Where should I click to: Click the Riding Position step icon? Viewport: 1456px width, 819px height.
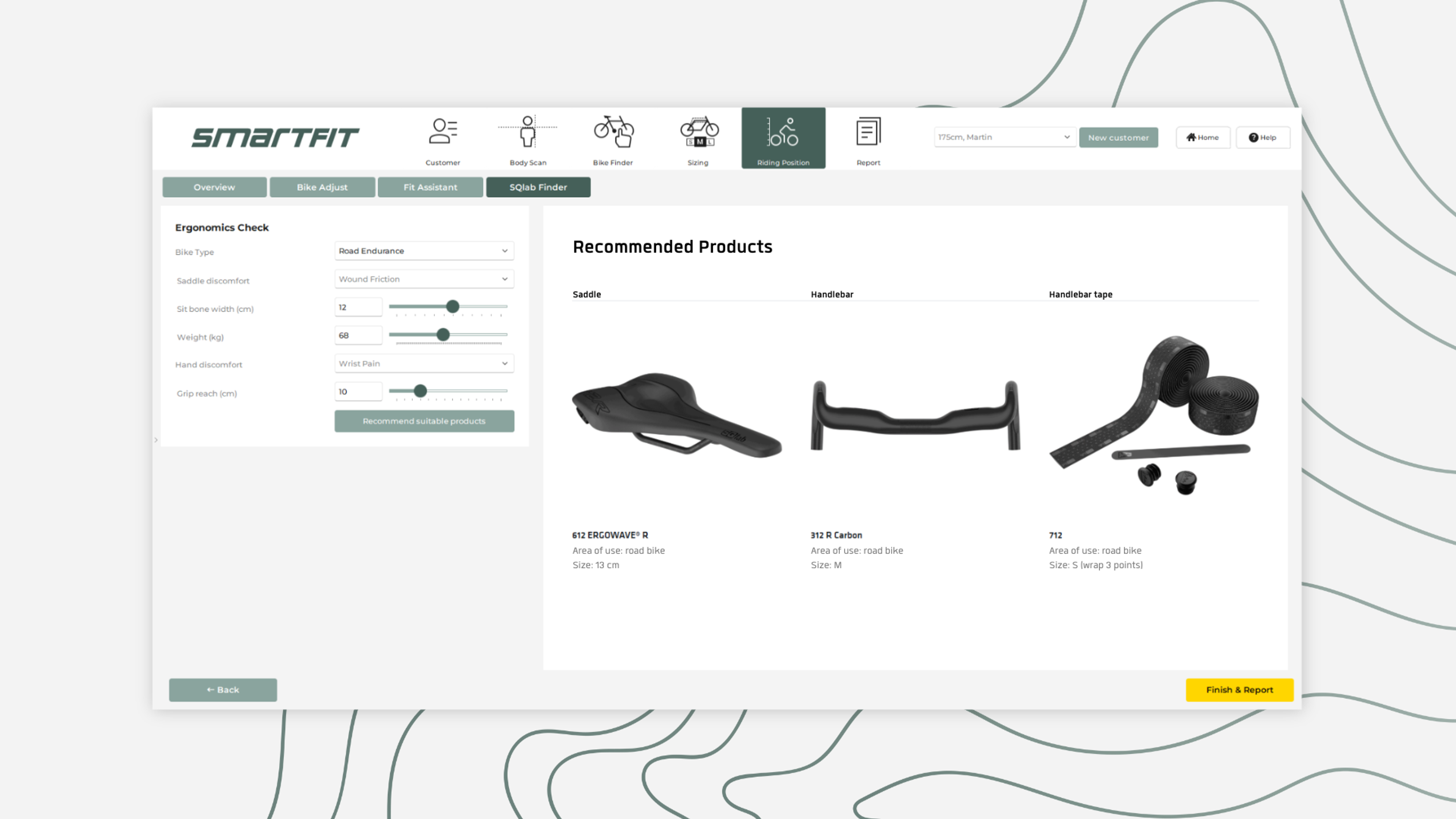click(x=783, y=132)
